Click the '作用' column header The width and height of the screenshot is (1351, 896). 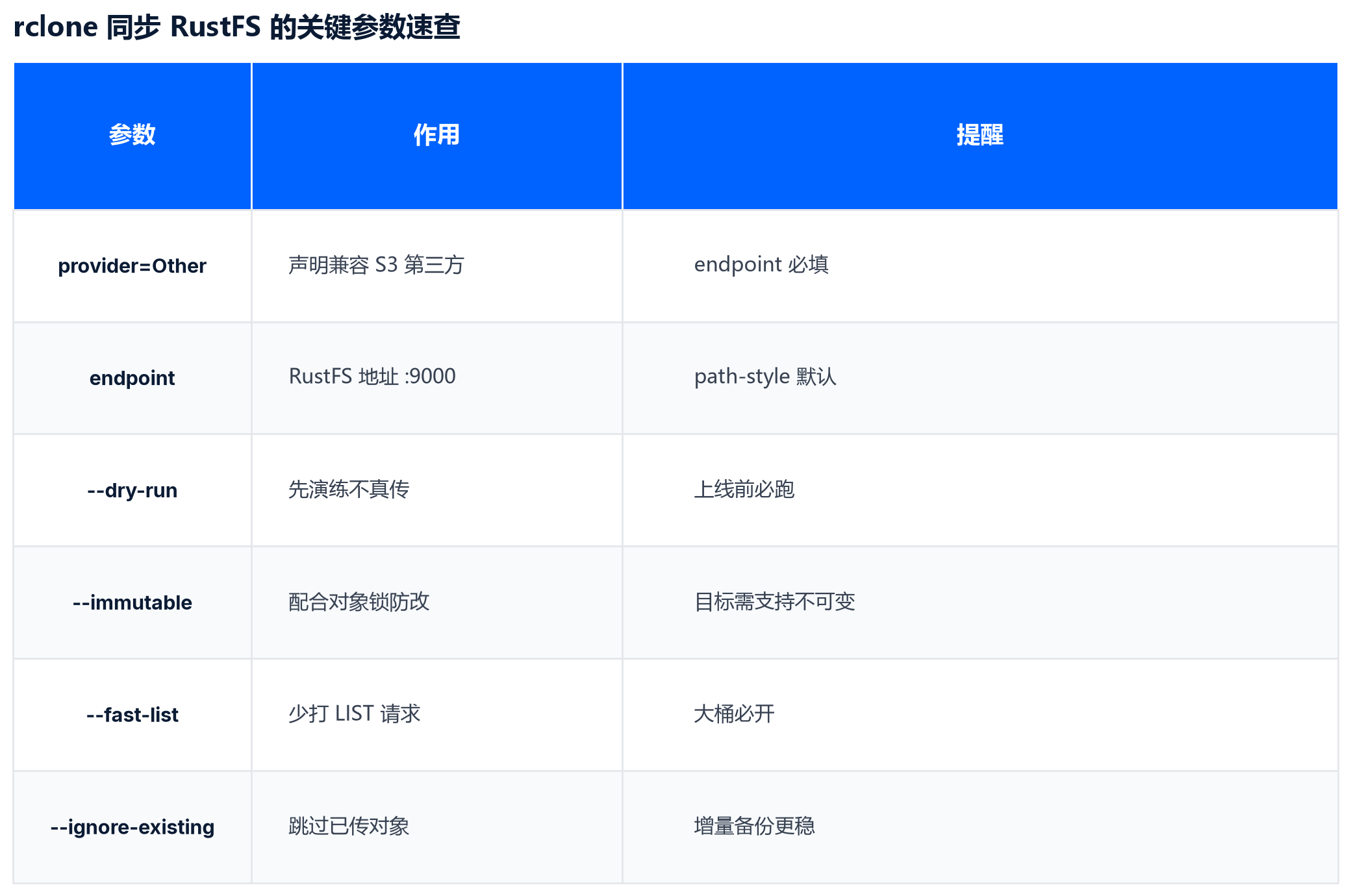pyautogui.click(x=436, y=135)
